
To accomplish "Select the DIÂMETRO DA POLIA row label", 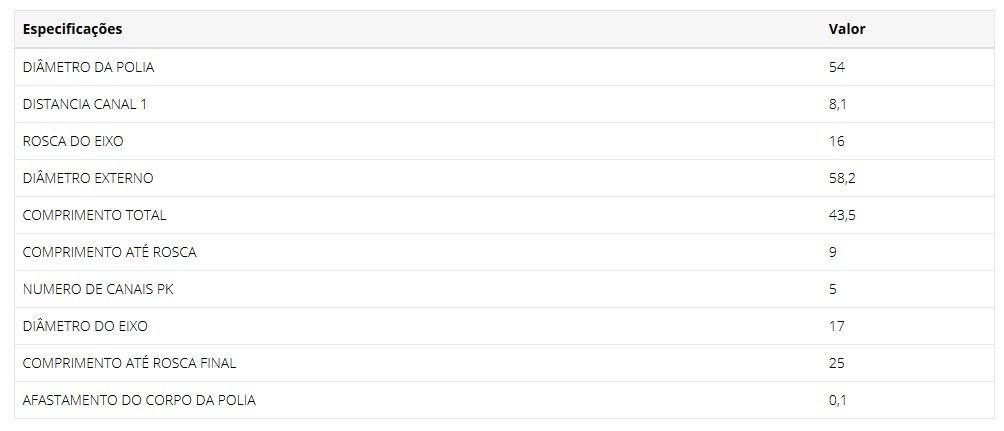I will coord(88,67).
